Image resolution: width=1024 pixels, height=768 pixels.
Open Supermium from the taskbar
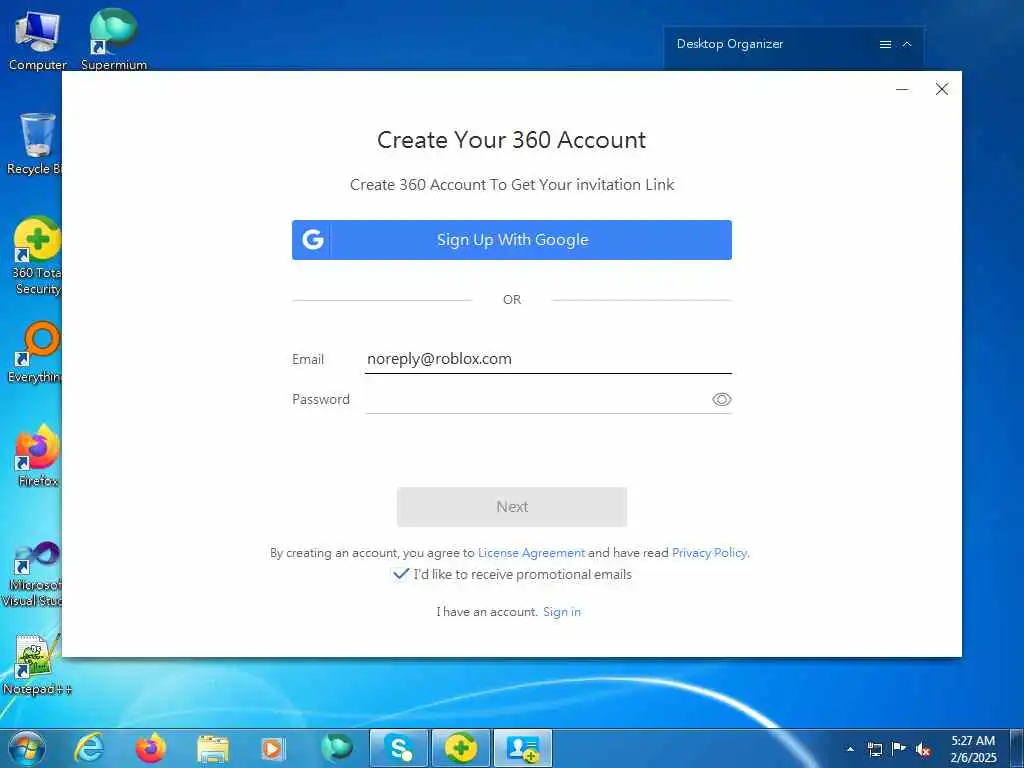click(x=337, y=748)
